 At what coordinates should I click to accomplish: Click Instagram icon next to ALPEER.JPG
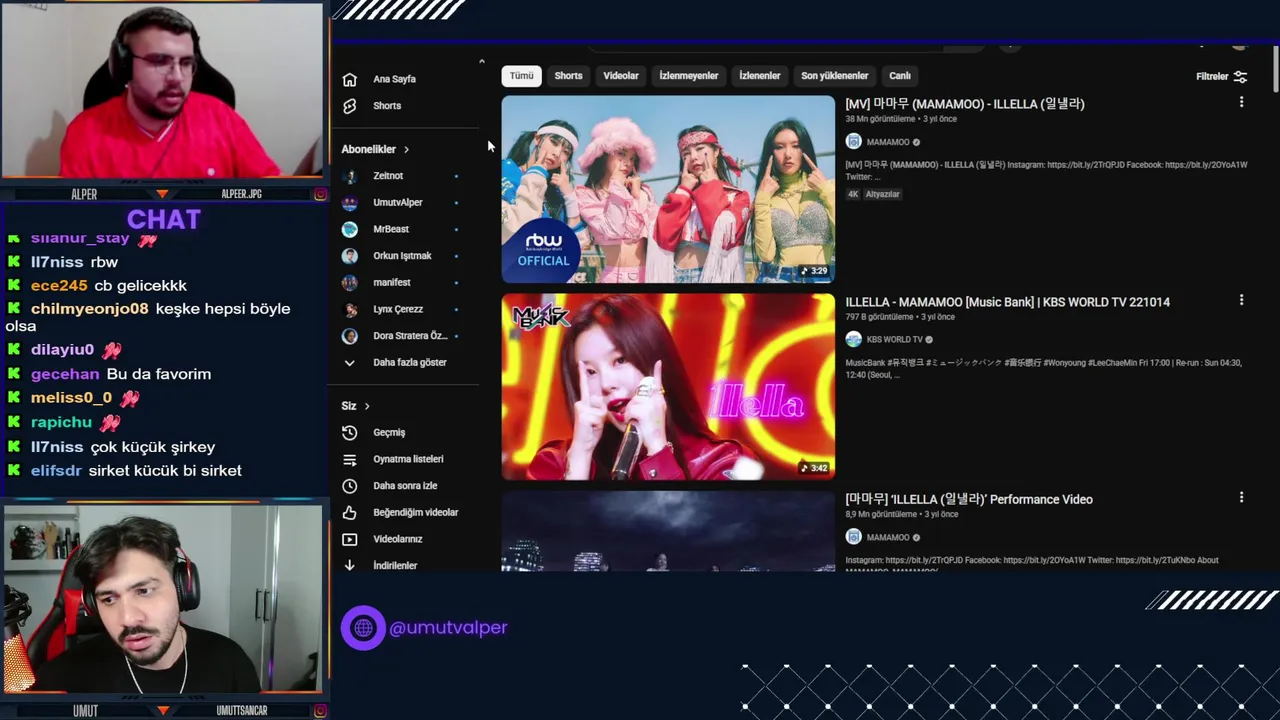[320, 194]
